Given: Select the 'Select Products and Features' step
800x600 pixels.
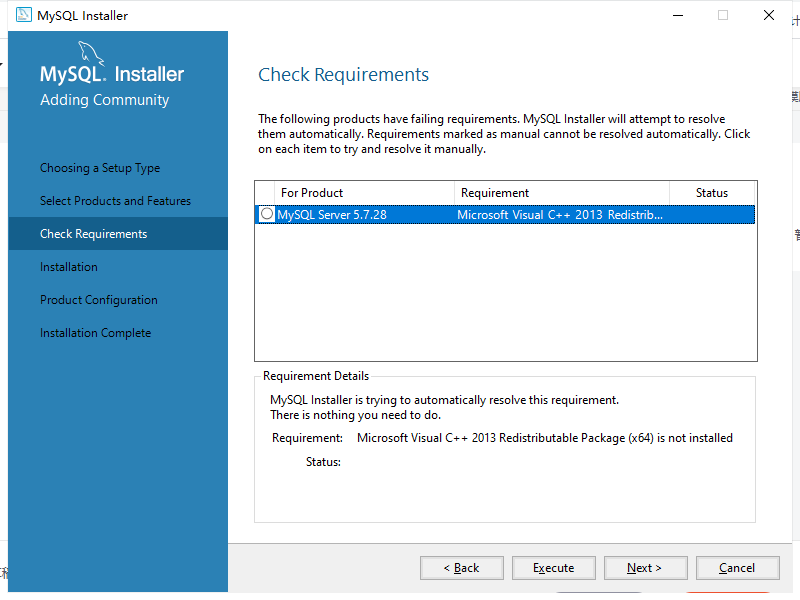Looking at the screenshot, I should (x=115, y=200).
